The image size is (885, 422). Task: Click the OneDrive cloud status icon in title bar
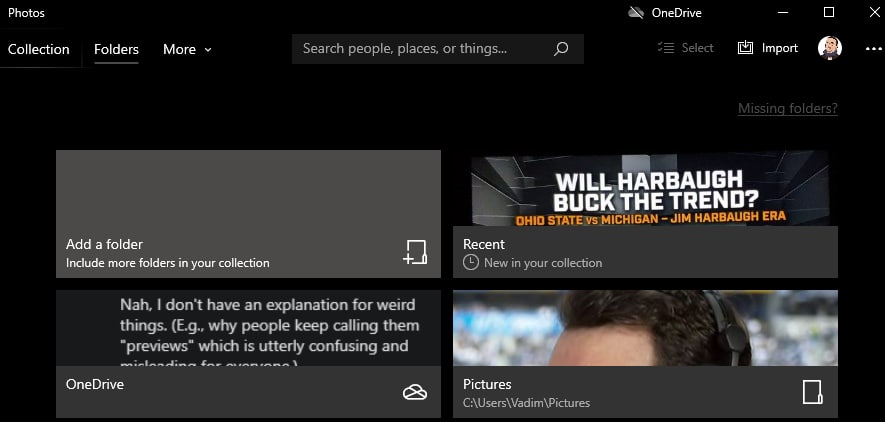[x=636, y=12]
